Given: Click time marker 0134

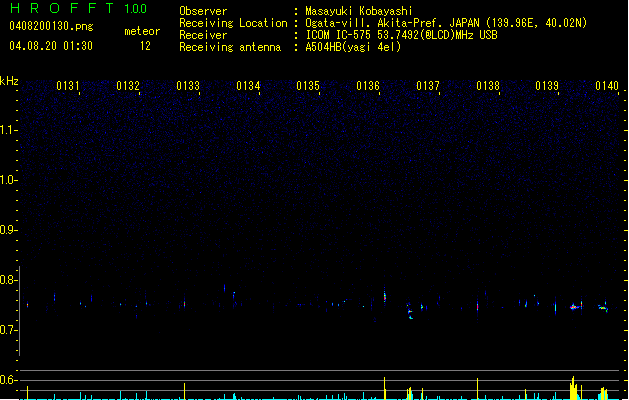Looking at the screenshot, I should click(248, 86).
